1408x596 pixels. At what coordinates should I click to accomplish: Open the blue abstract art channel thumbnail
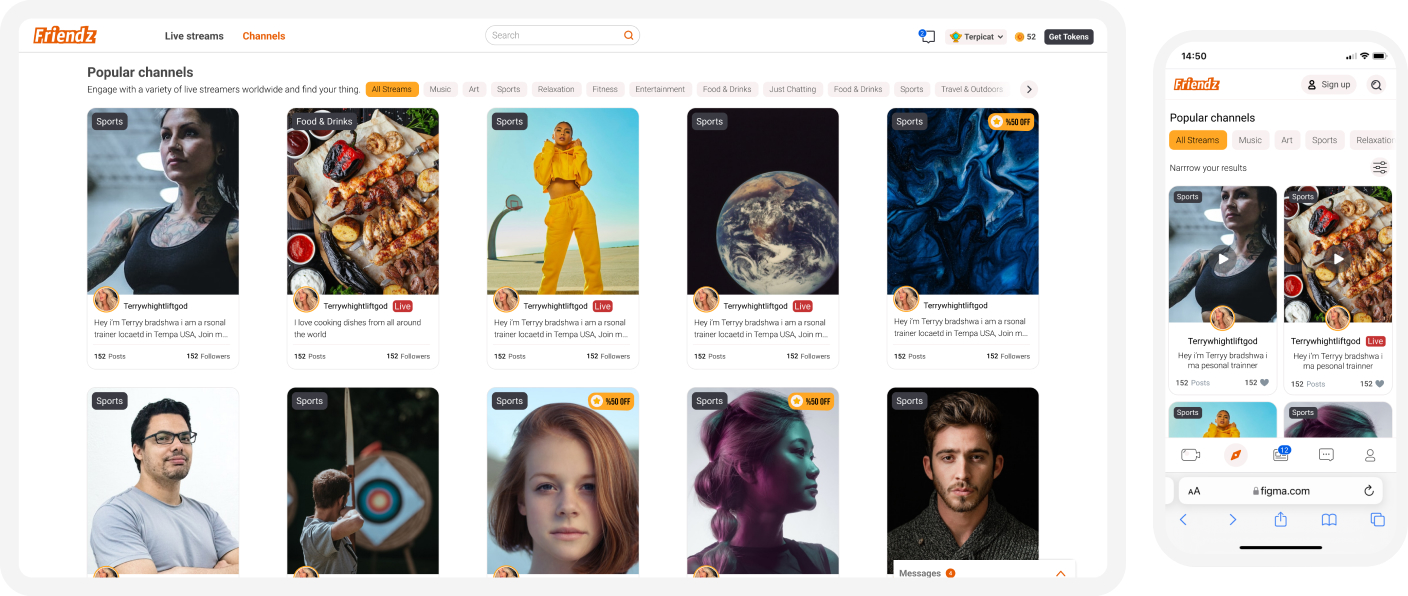tap(963, 201)
